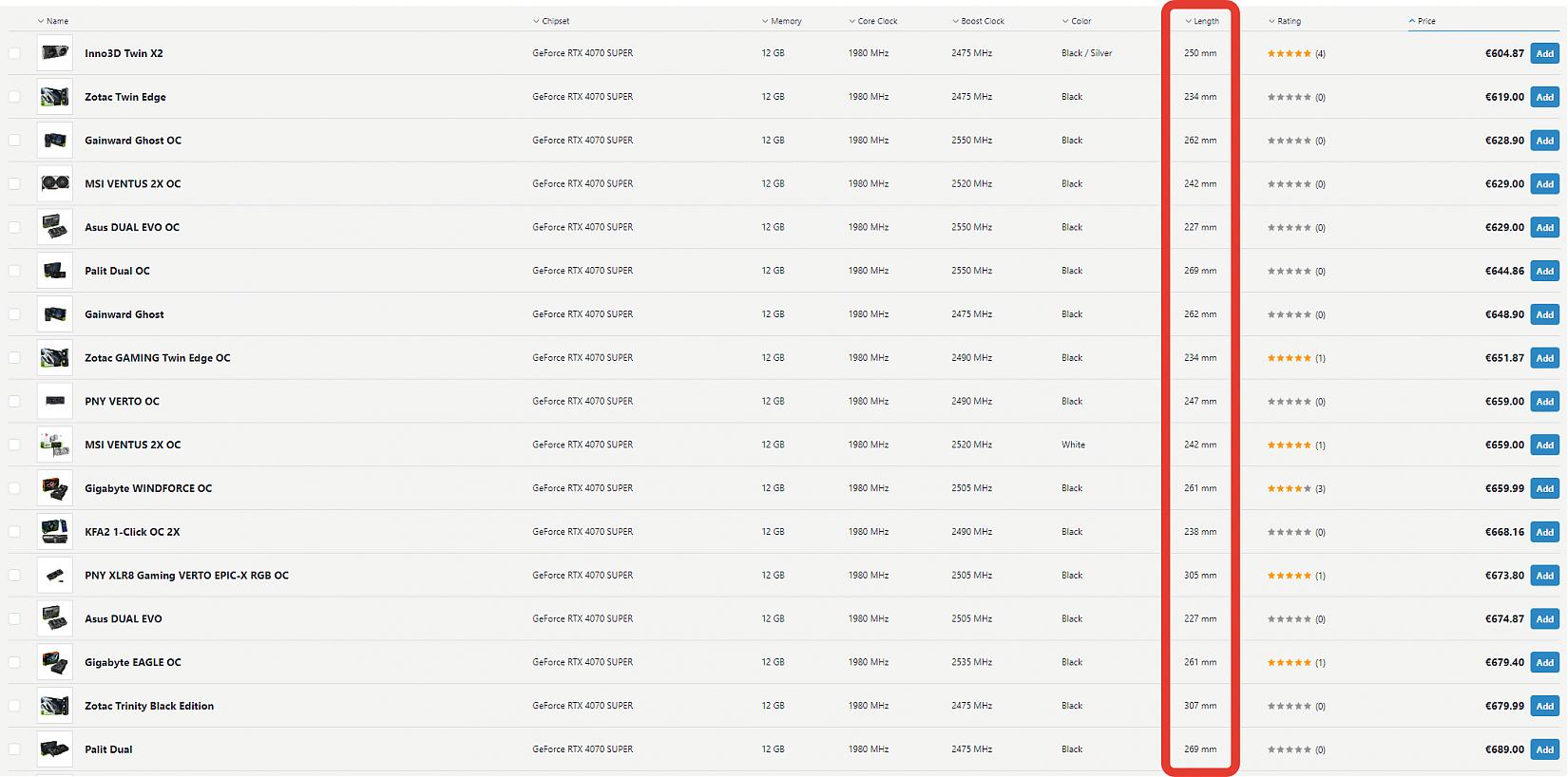Add the Gigabyte WINDFORCE OC card

1545,488
